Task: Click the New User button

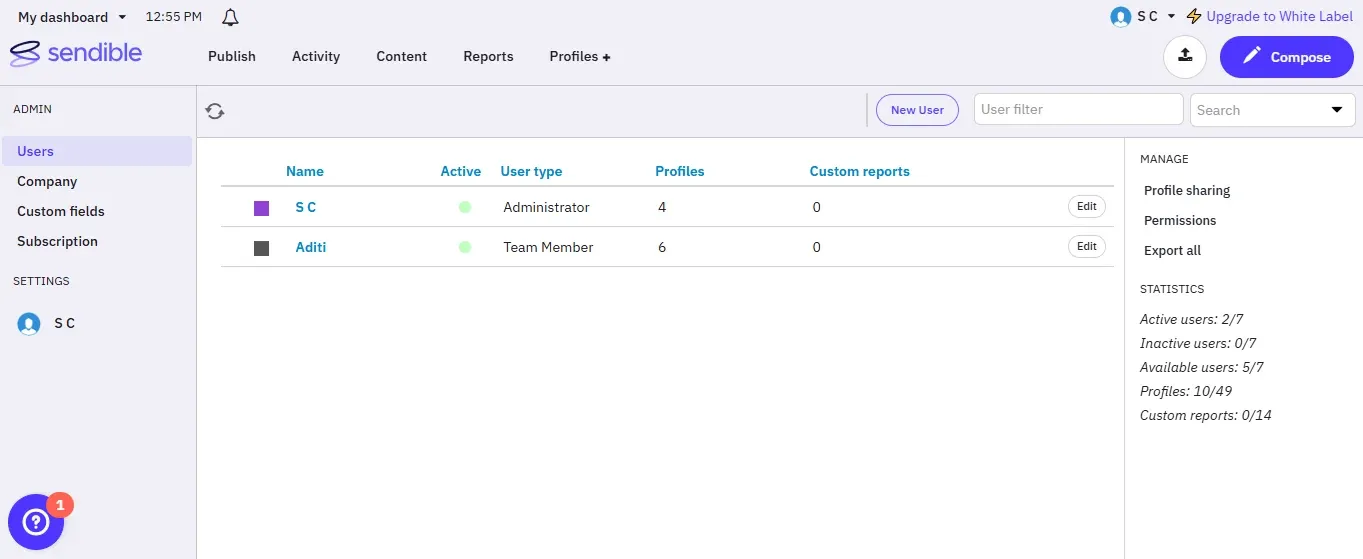Action: click(917, 110)
